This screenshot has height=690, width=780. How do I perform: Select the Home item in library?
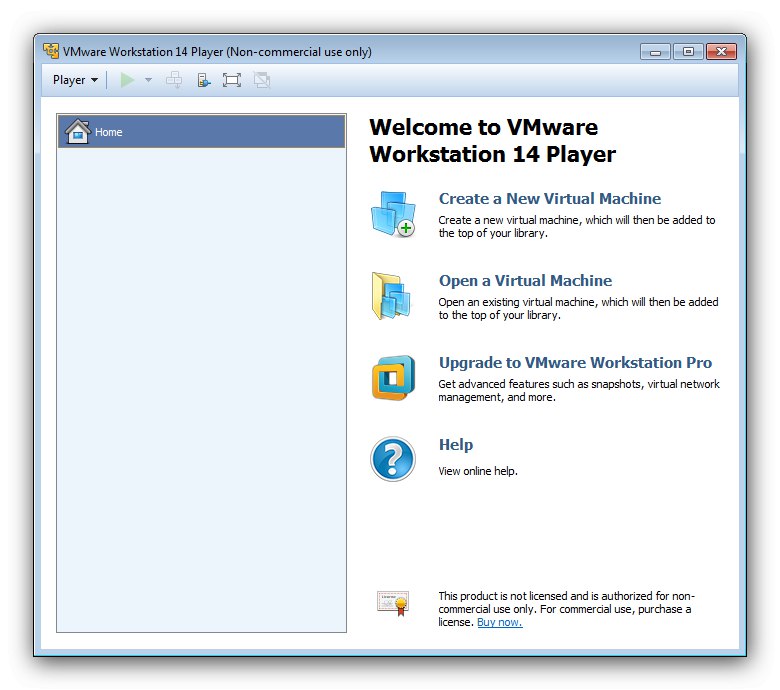click(201, 131)
